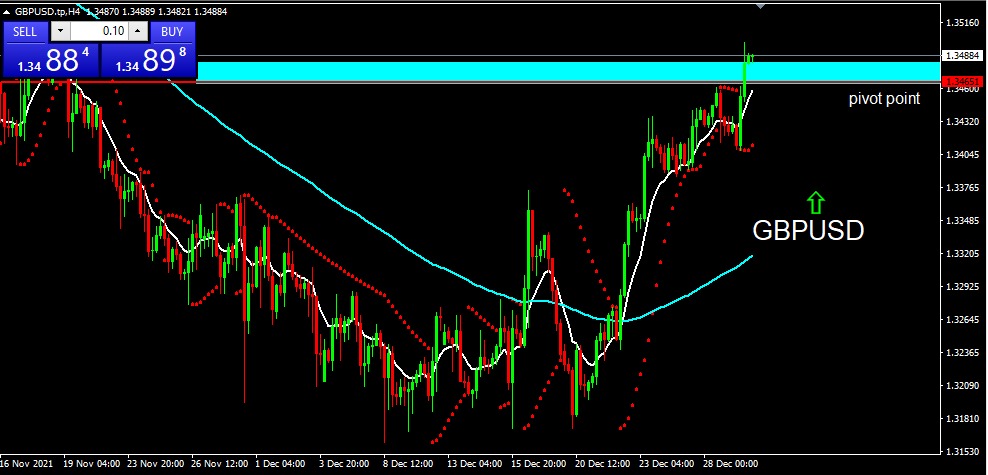Select the gray chart shift triangle marker
The height and width of the screenshot is (475, 988).
tap(761, 6)
